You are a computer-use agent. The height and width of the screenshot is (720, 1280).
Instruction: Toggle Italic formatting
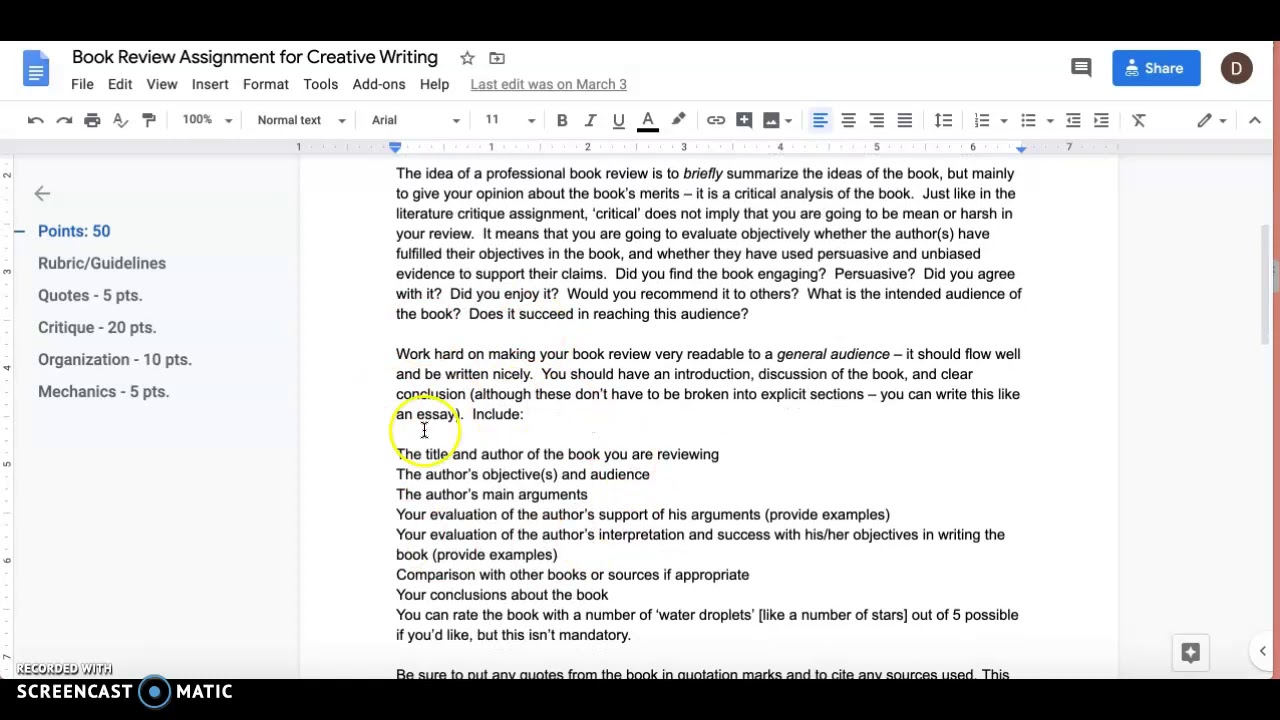coord(590,120)
